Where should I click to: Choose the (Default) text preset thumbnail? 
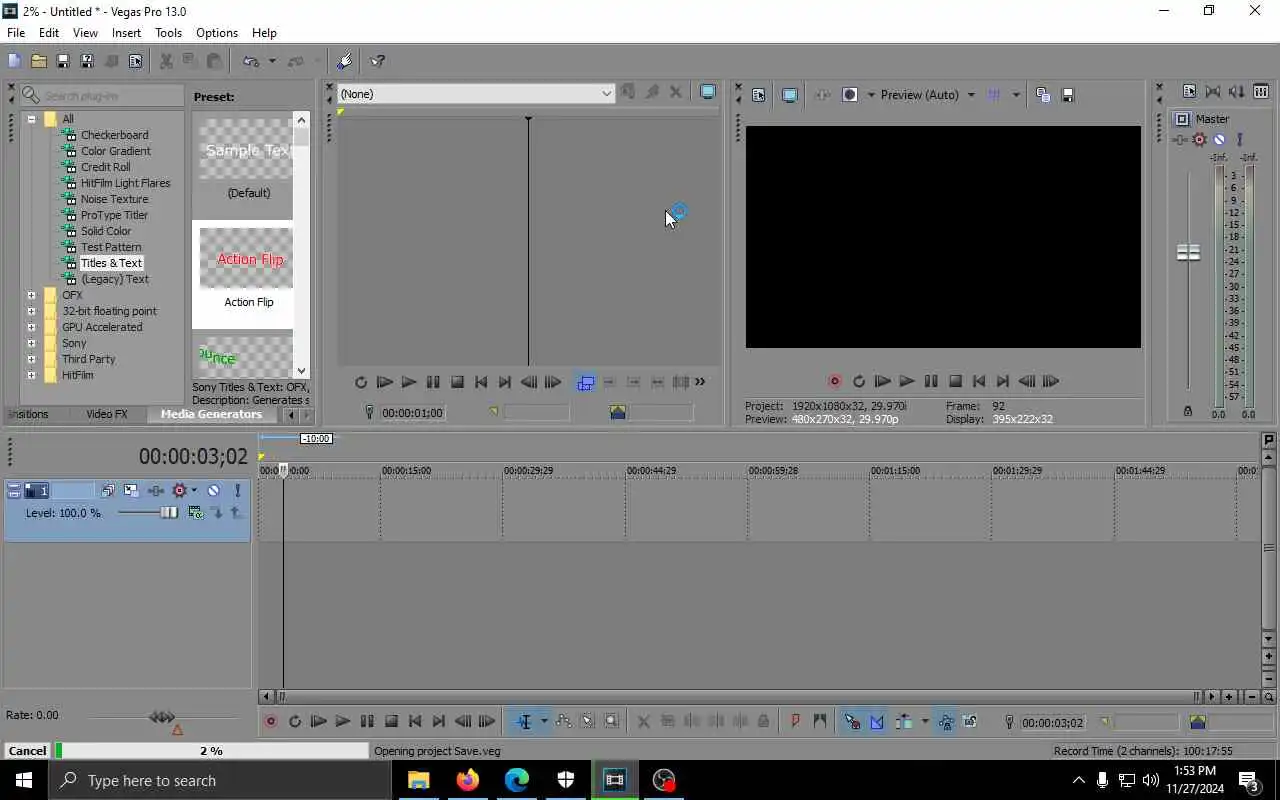point(246,150)
